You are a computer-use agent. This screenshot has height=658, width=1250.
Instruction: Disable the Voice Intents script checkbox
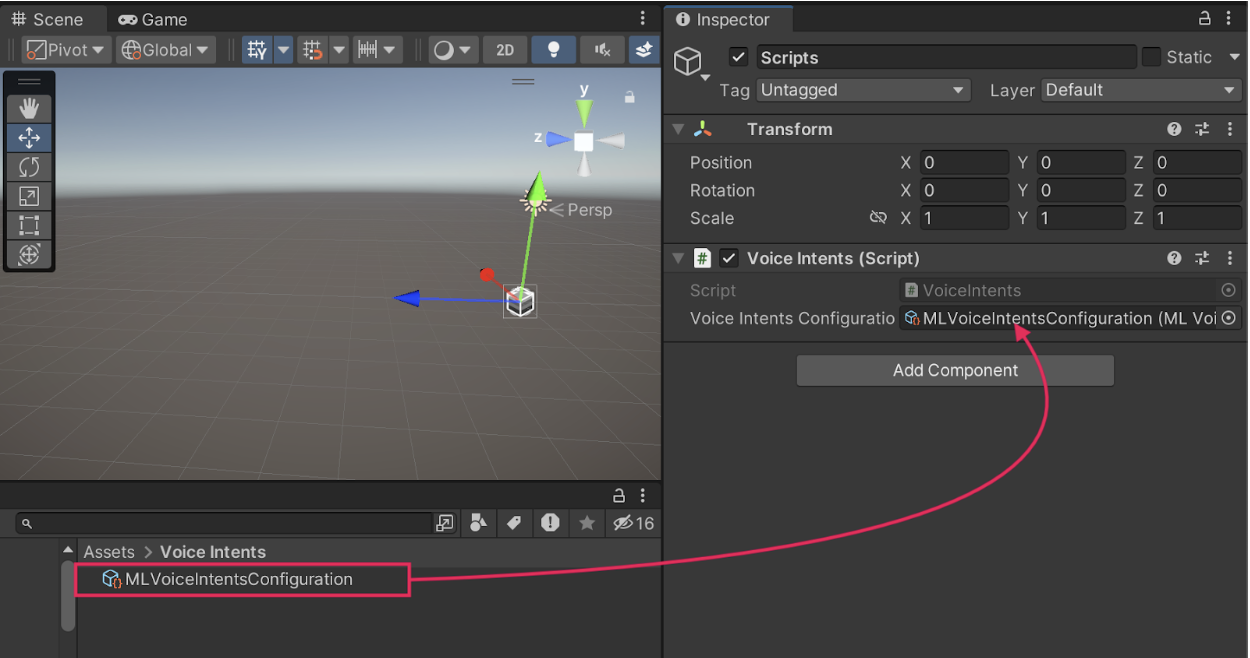click(729, 259)
